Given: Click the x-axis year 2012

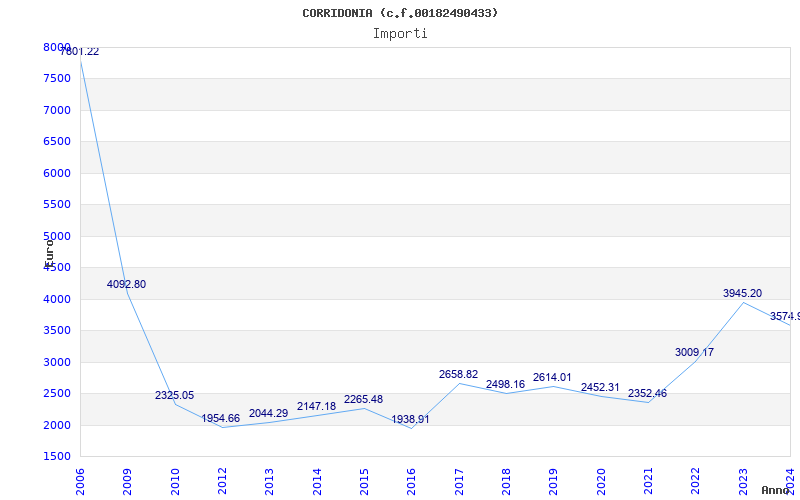Looking at the screenshot, I should click(x=222, y=482).
